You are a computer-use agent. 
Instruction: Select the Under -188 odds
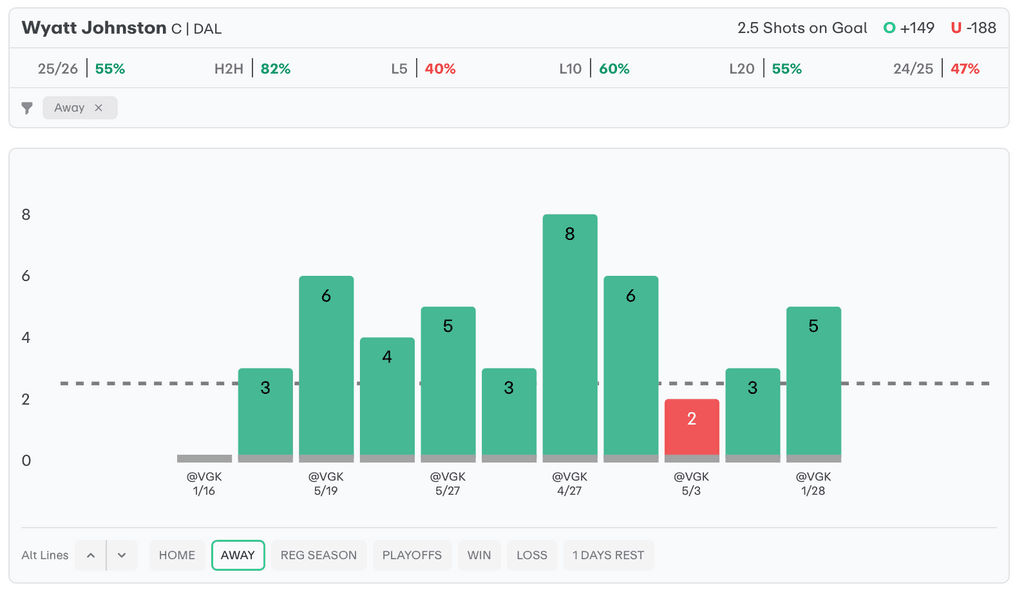click(x=973, y=28)
